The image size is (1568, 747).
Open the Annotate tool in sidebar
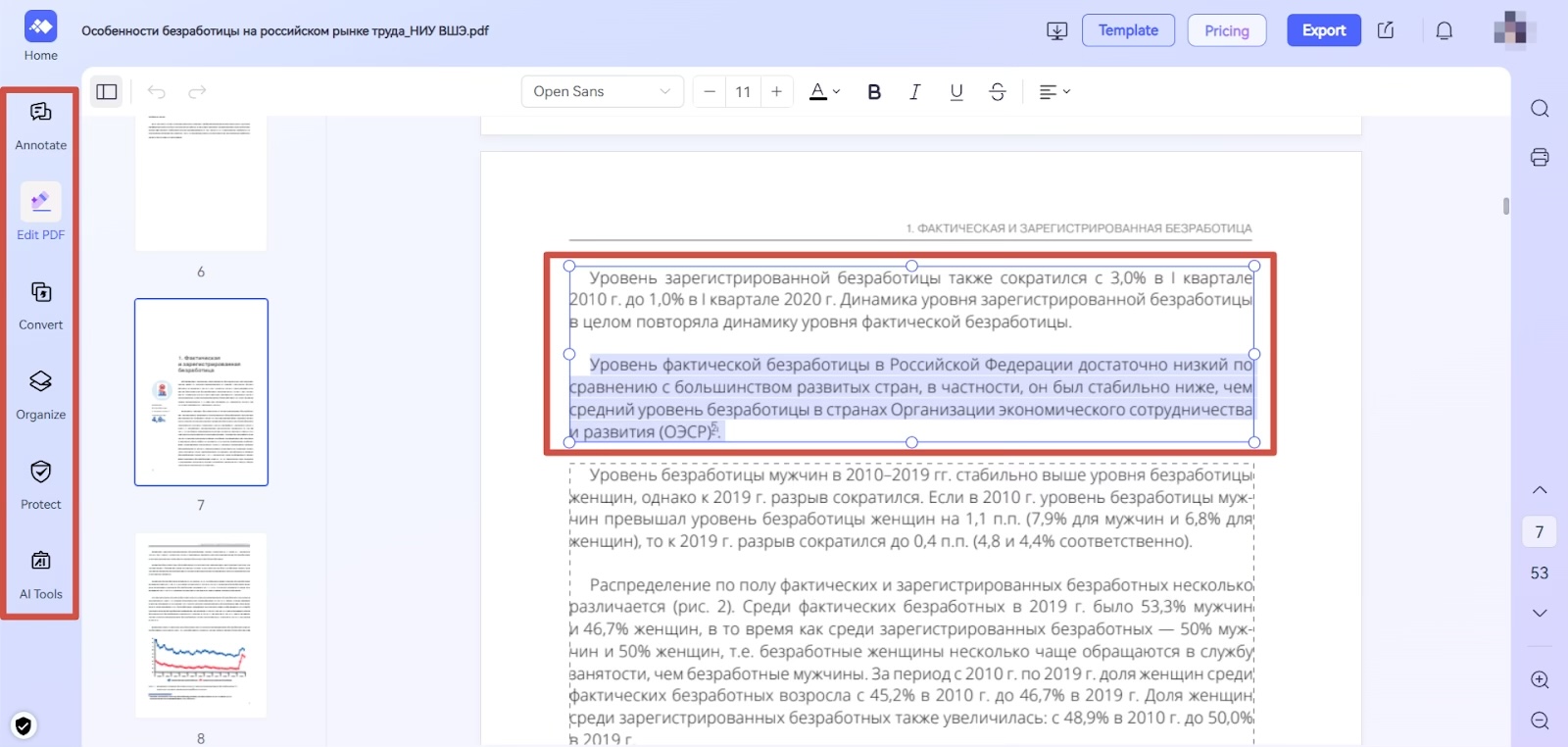pos(40,124)
